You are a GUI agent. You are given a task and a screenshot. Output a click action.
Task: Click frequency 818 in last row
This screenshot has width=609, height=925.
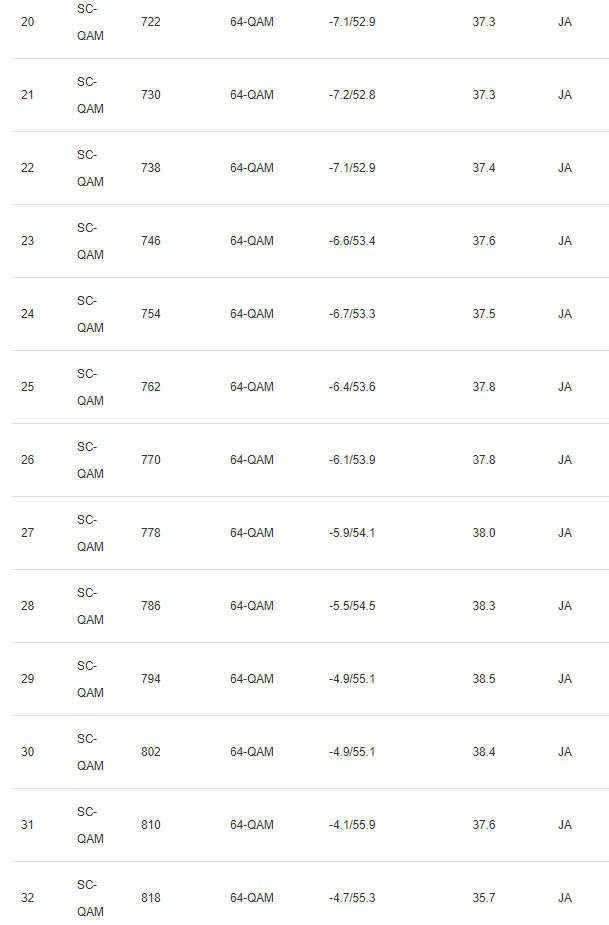(151, 898)
